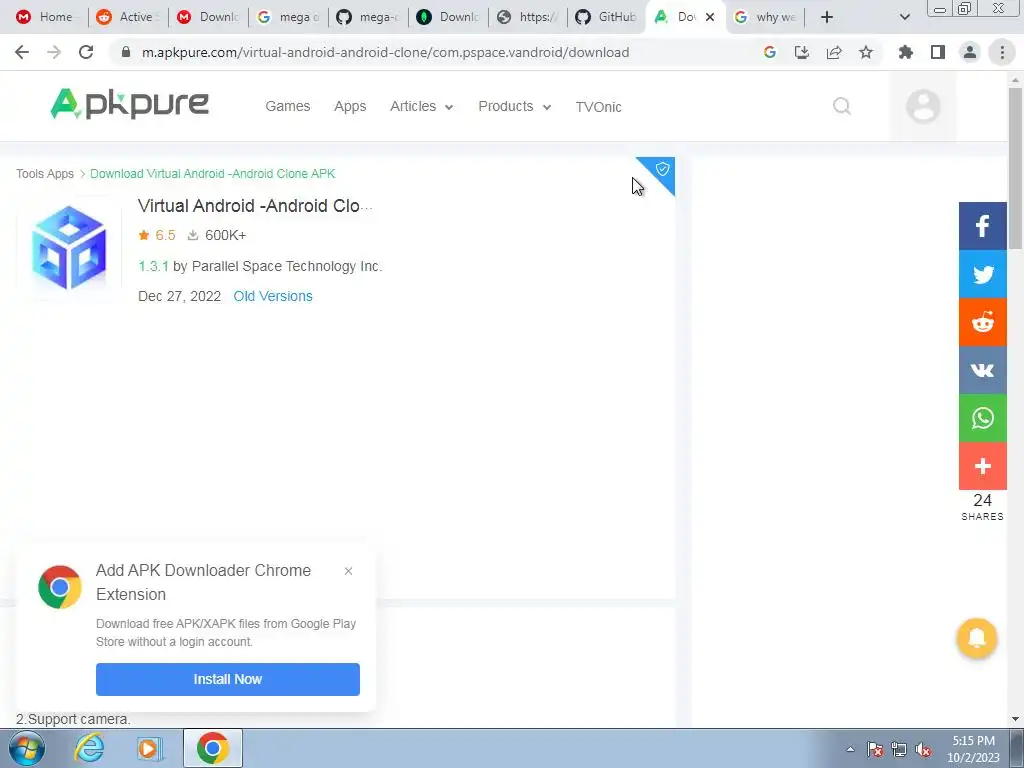Switch to the 'why we' Google tab
Image resolution: width=1024 pixels, height=768 pixels.
[x=765, y=17]
